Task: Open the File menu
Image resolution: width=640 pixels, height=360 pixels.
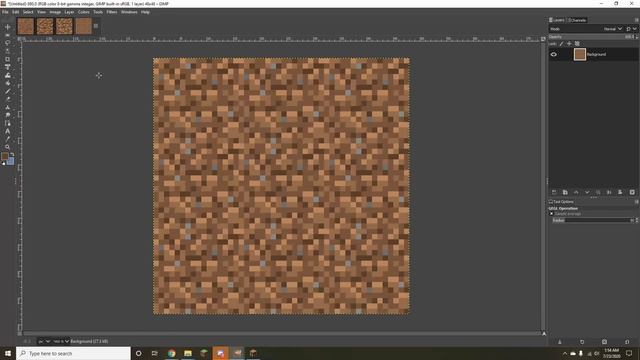Action: click(x=5, y=12)
